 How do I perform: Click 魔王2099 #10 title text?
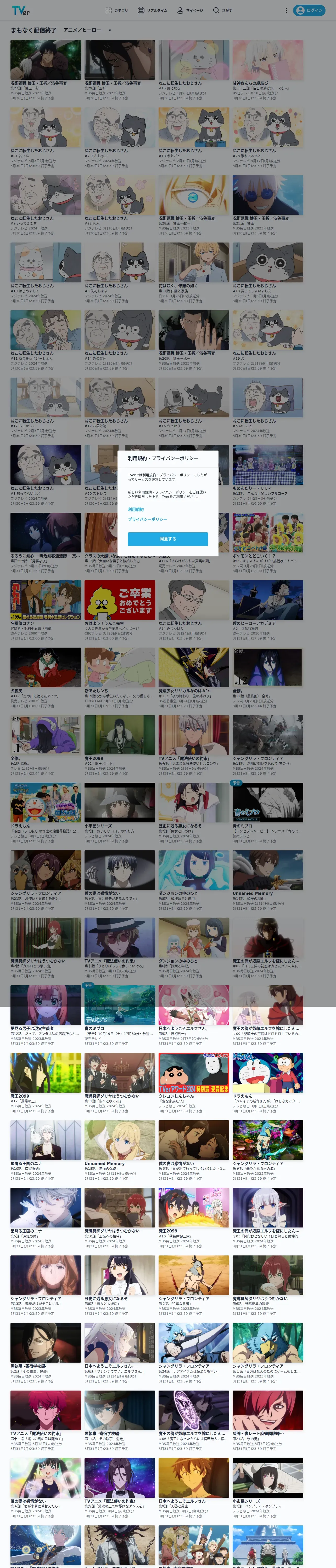click(x=168, y=1231)
